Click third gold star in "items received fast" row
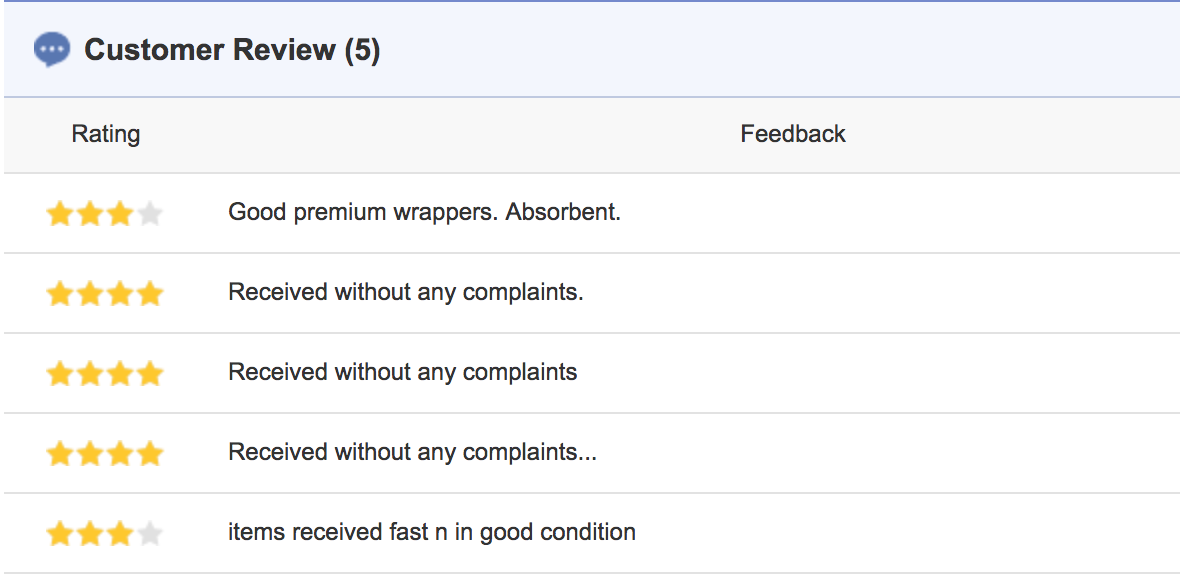1180x576 pixels. pos(120,534)
